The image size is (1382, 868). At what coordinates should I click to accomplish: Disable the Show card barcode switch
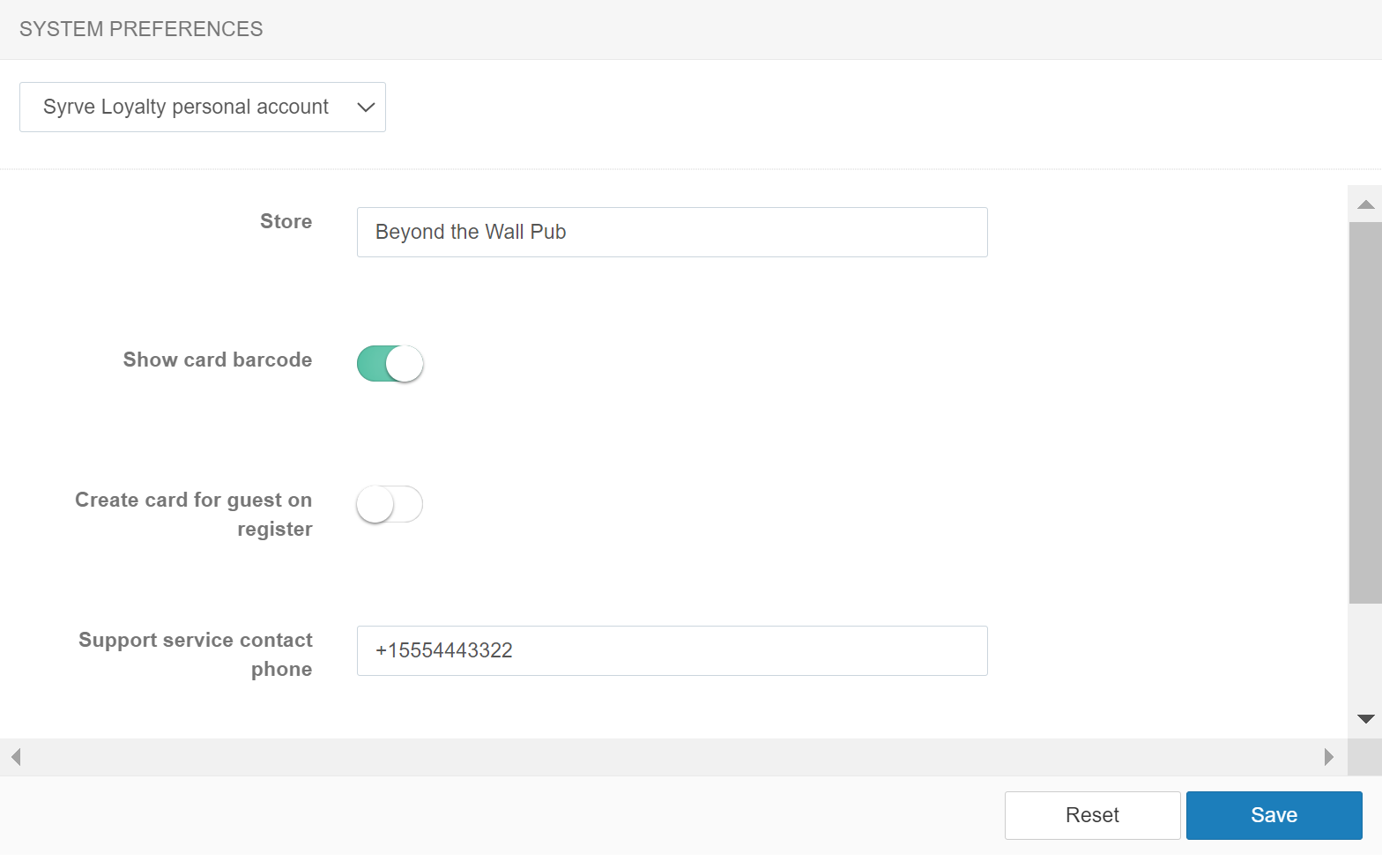pos(390,363)
